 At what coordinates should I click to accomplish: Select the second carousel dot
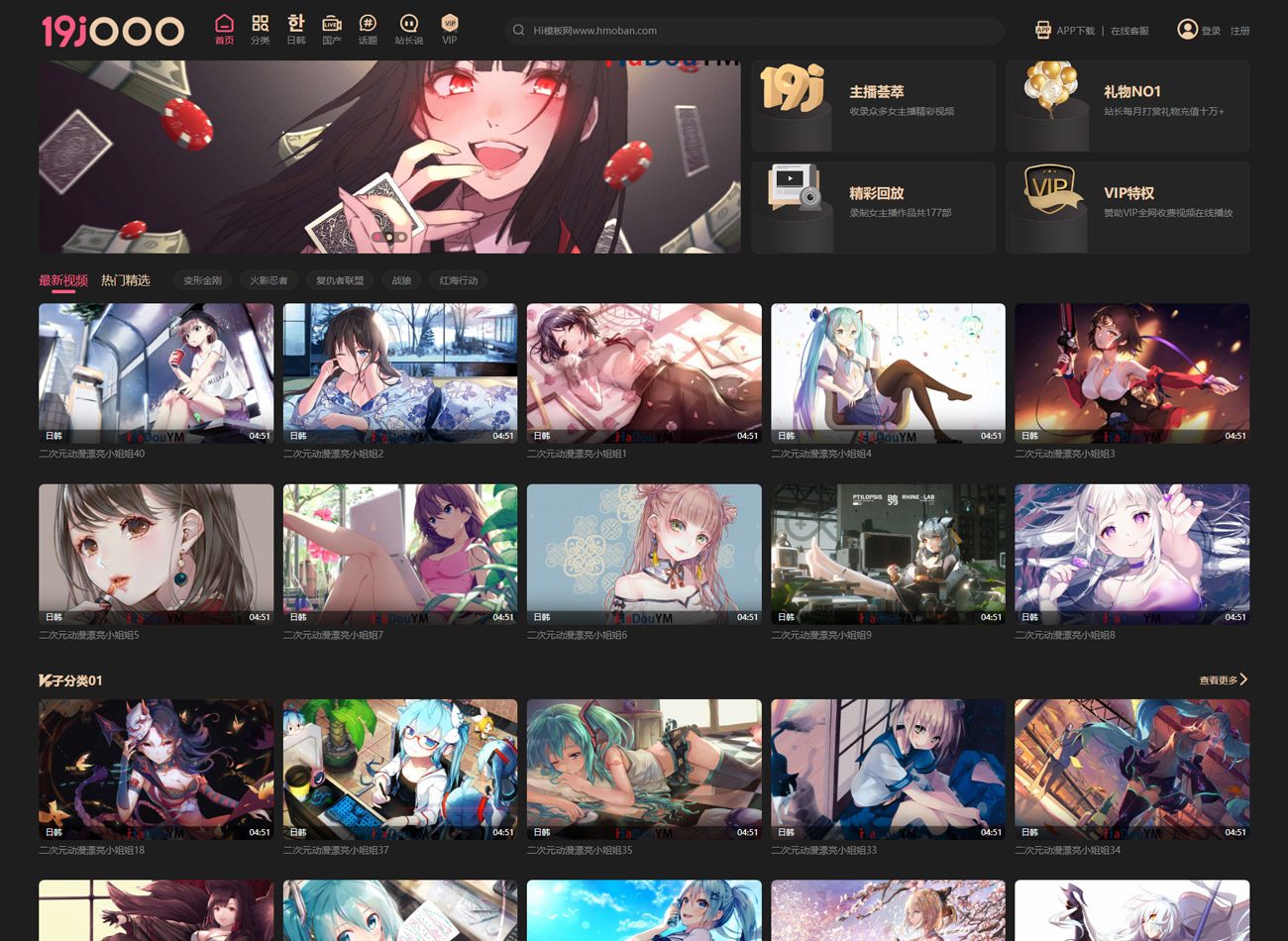point(389,237)
